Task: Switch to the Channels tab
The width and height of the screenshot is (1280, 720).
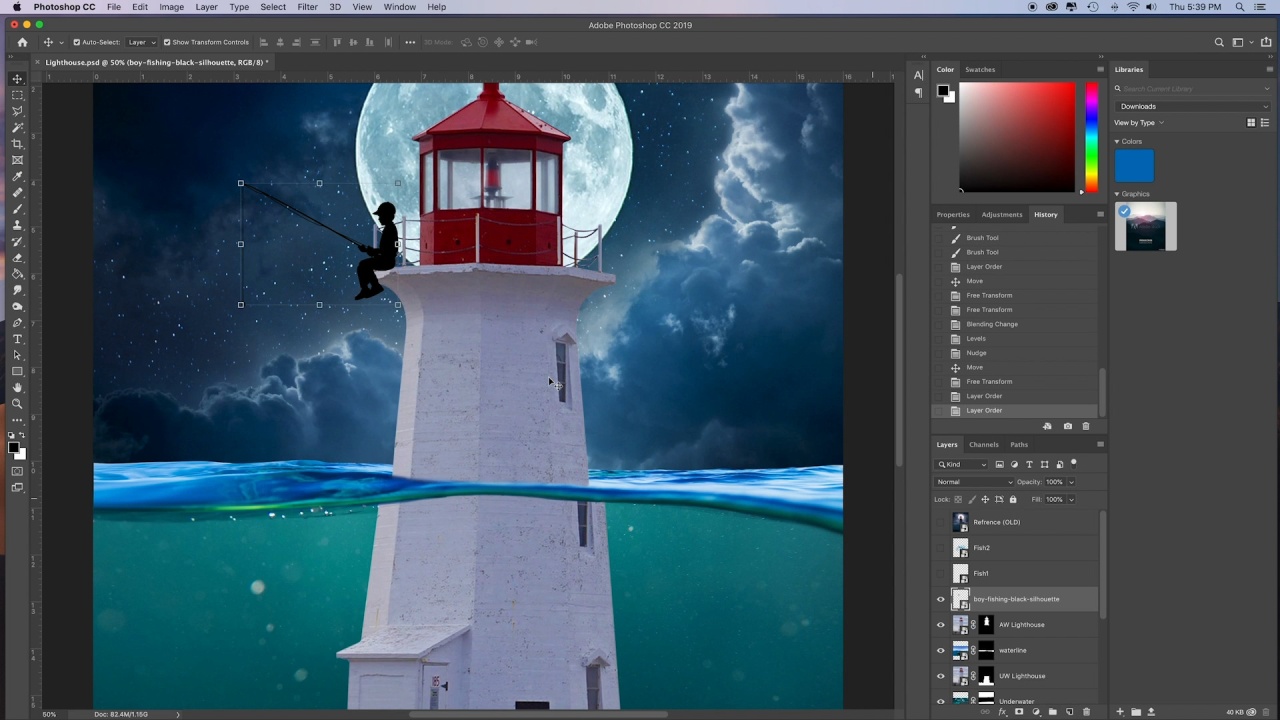Action: point(983,445)
